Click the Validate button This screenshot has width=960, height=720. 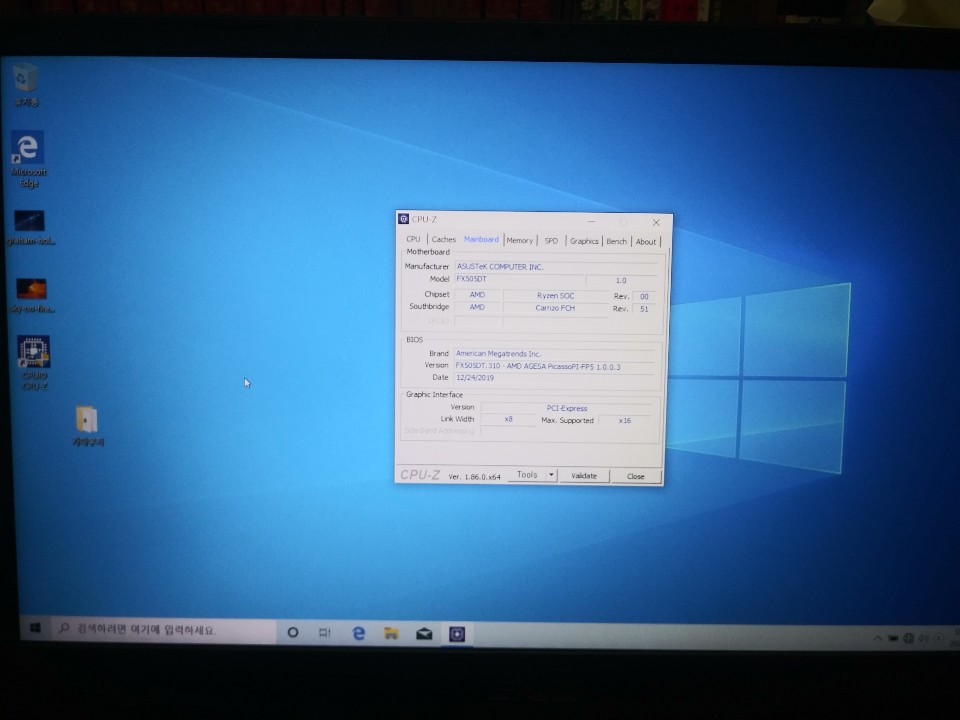(584, 476)
